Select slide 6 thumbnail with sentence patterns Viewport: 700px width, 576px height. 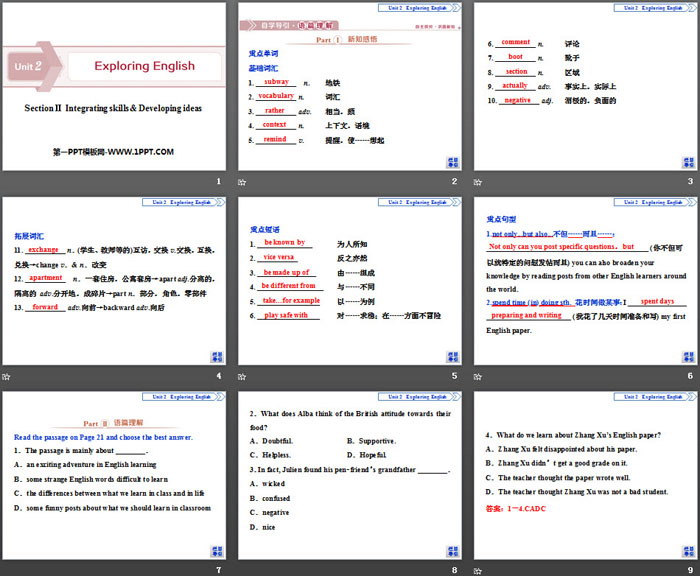click(585, 281)
